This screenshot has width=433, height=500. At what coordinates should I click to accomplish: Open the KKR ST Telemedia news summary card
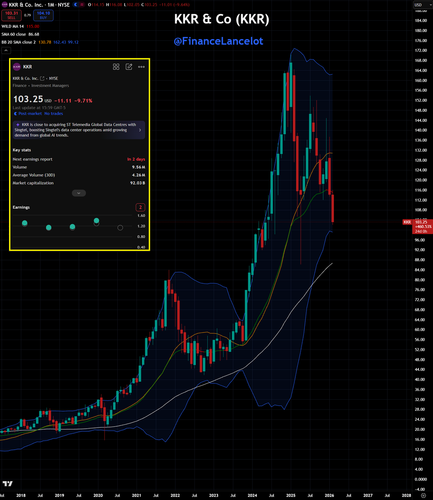(79, 130)
